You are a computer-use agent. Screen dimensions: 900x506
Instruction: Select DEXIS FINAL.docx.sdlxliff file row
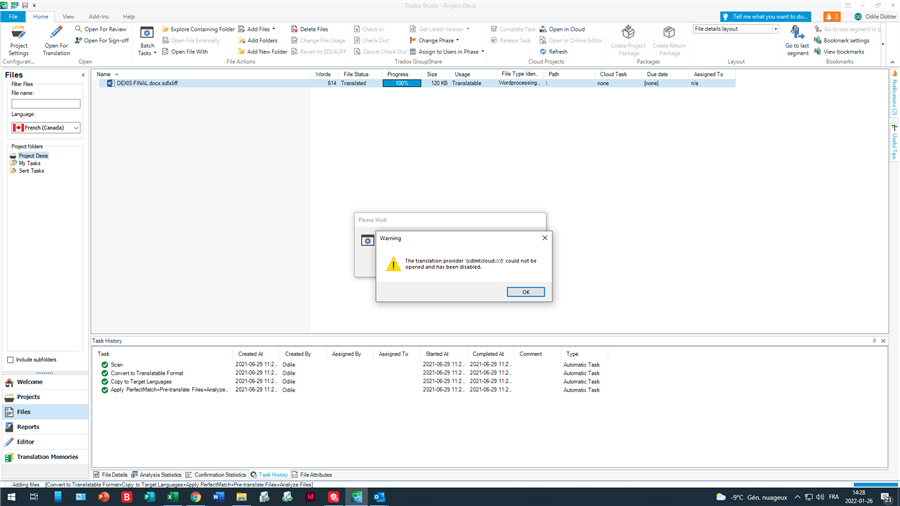click(x=414, y=83)
